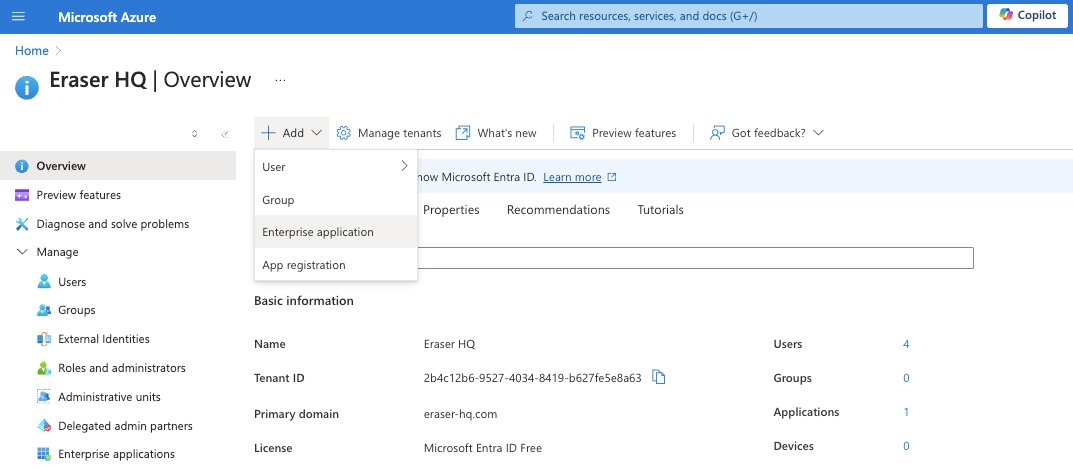Screen dimensions: 1073x471
Task: Click the breadcrumb chevron after Home
Action: click(x=58, y=51)
